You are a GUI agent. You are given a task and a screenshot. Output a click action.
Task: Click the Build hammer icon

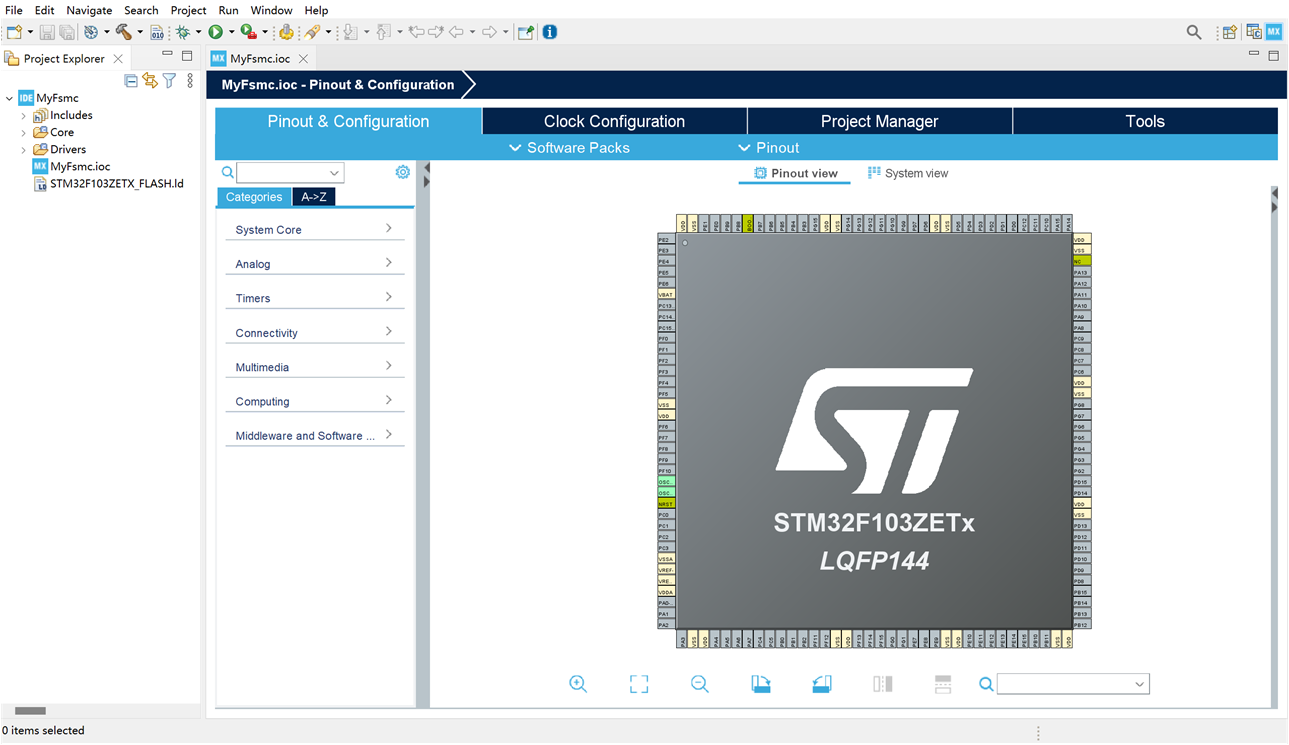(123, 32)
